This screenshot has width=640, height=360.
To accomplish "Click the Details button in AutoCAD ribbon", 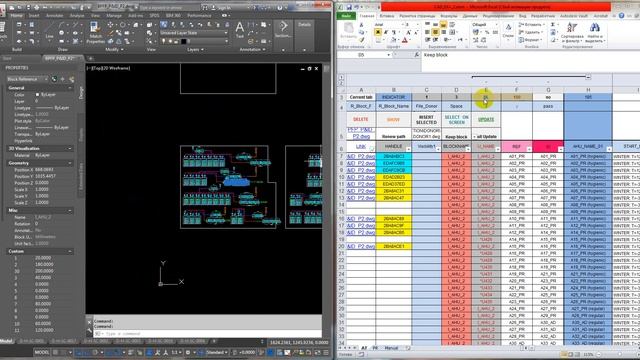I will point(304,24).
